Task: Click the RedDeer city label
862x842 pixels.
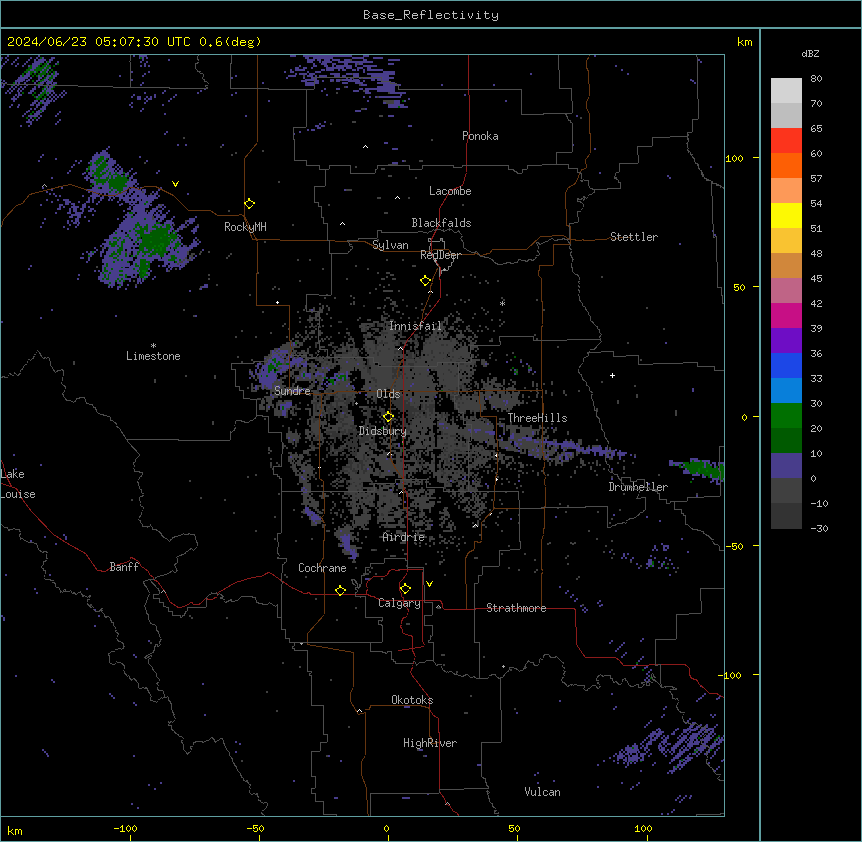Action: click(x=440, y=255)
